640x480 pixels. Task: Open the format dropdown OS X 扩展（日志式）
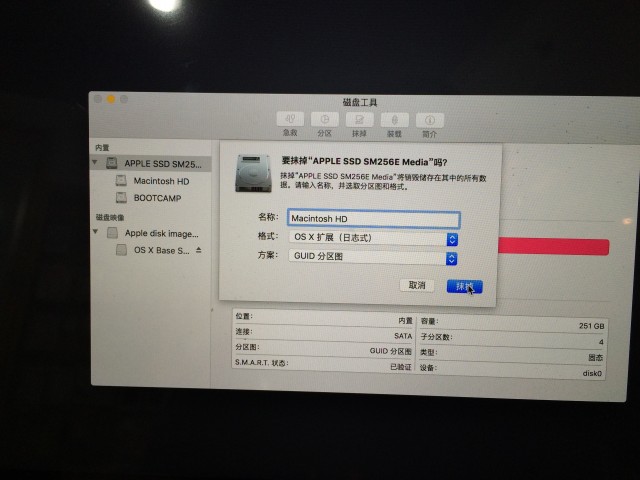tap(373, 238)
